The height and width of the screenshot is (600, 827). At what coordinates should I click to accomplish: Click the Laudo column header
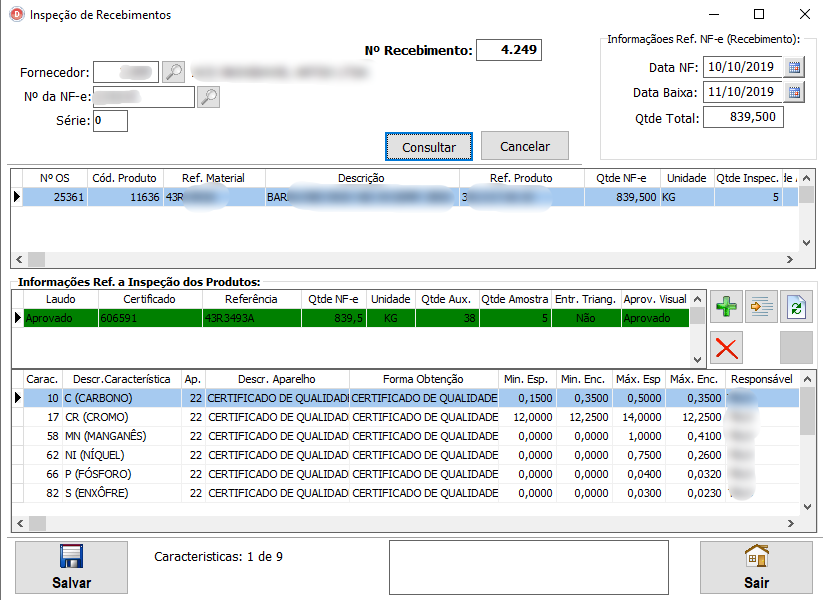point(59,299)
